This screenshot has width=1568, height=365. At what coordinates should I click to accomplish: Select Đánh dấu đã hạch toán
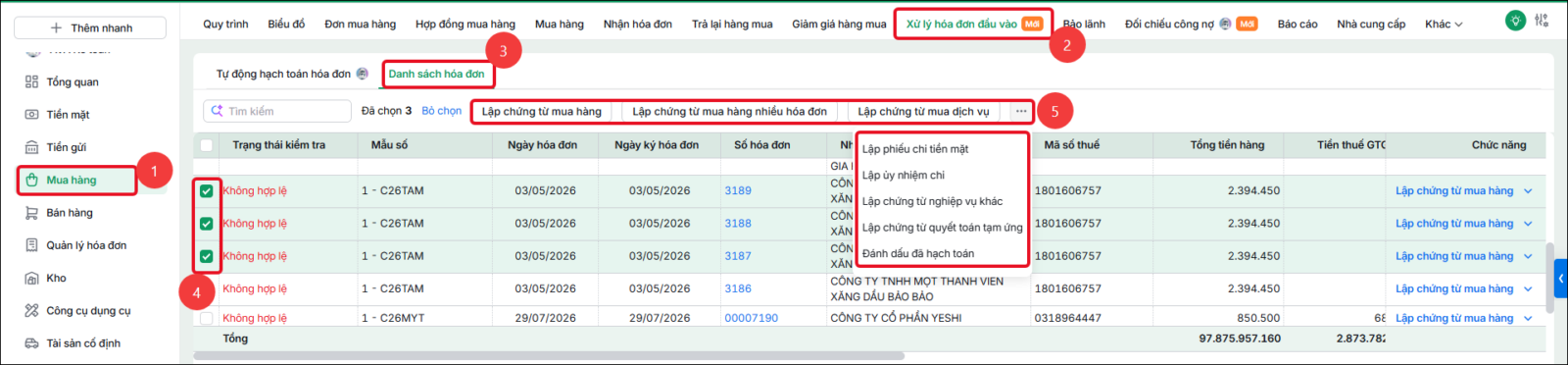coord(918,253)
